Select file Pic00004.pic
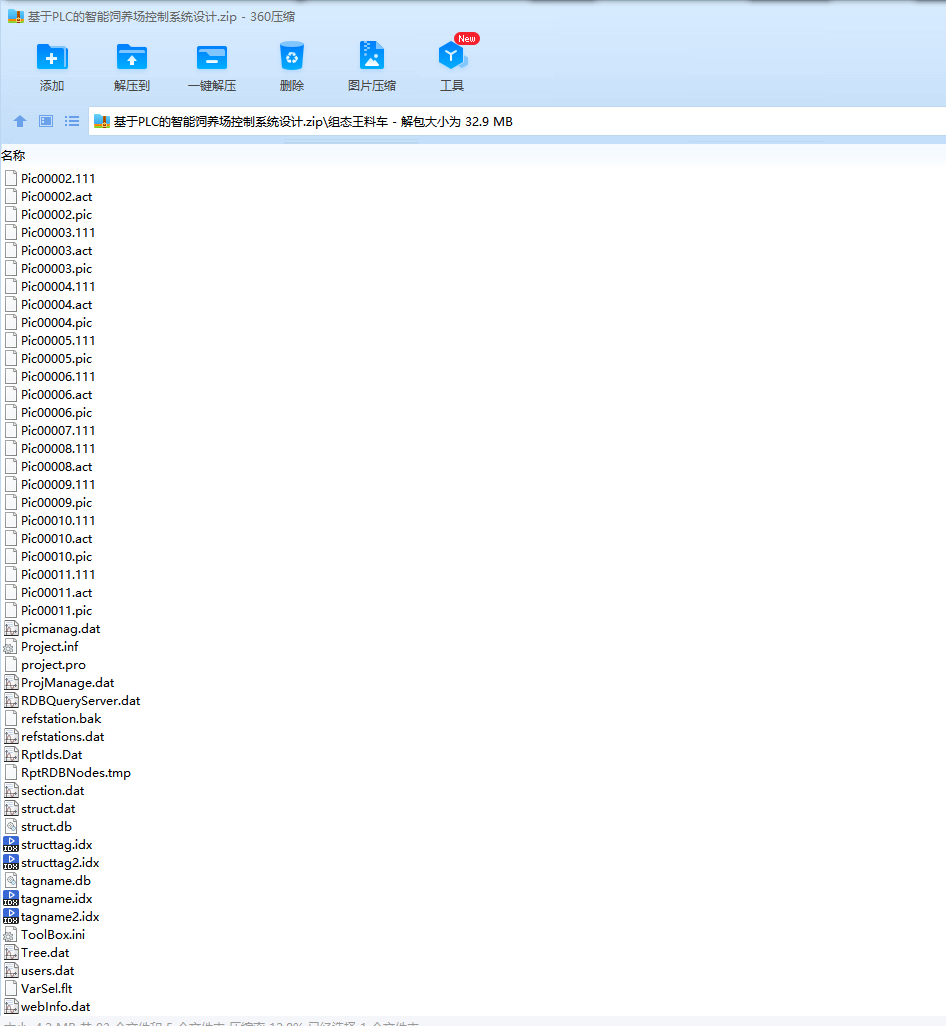 [48, 323]
